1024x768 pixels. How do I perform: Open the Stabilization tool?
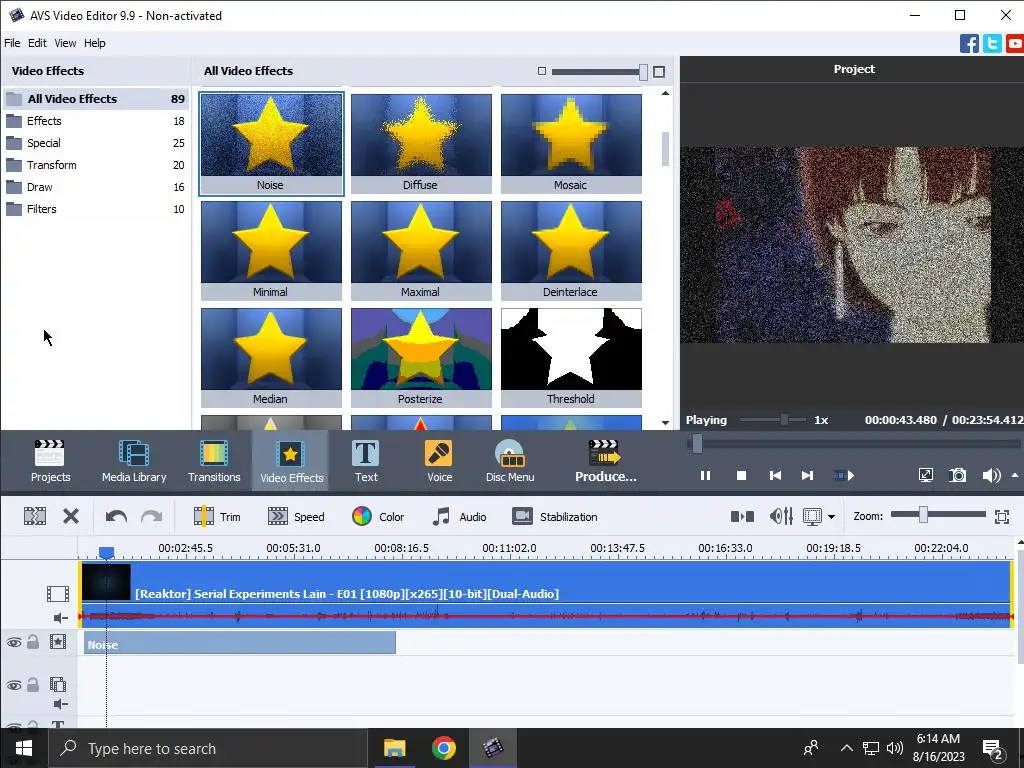(554, 517)
